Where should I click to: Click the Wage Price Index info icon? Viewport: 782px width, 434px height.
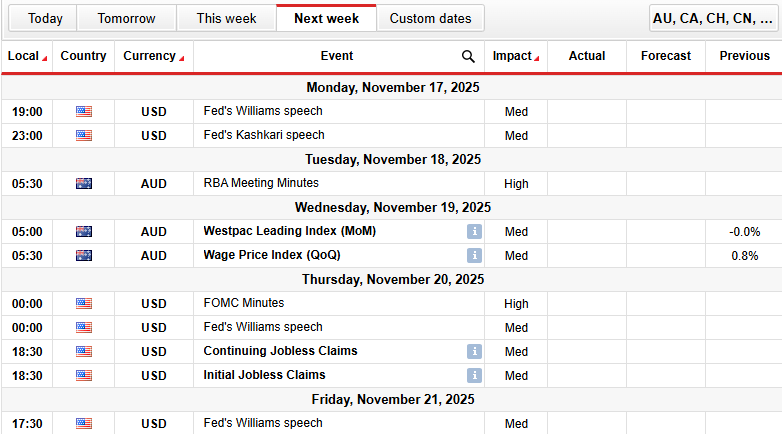(x=474, y=255)
